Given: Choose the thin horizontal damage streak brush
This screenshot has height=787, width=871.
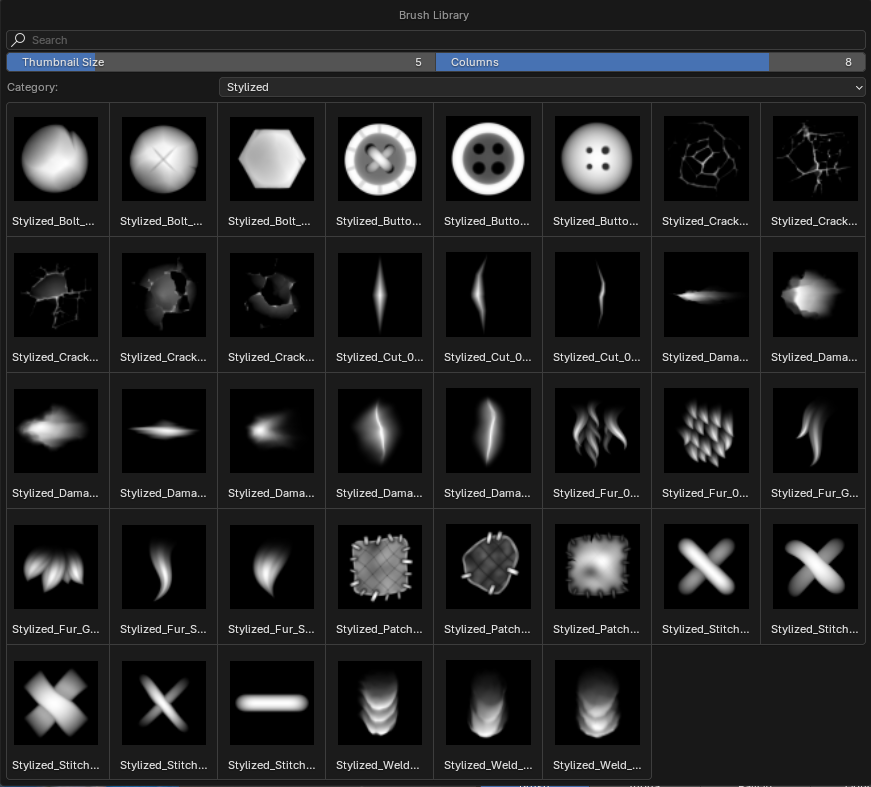Looking at the screenshot, I should pos(164,430).
